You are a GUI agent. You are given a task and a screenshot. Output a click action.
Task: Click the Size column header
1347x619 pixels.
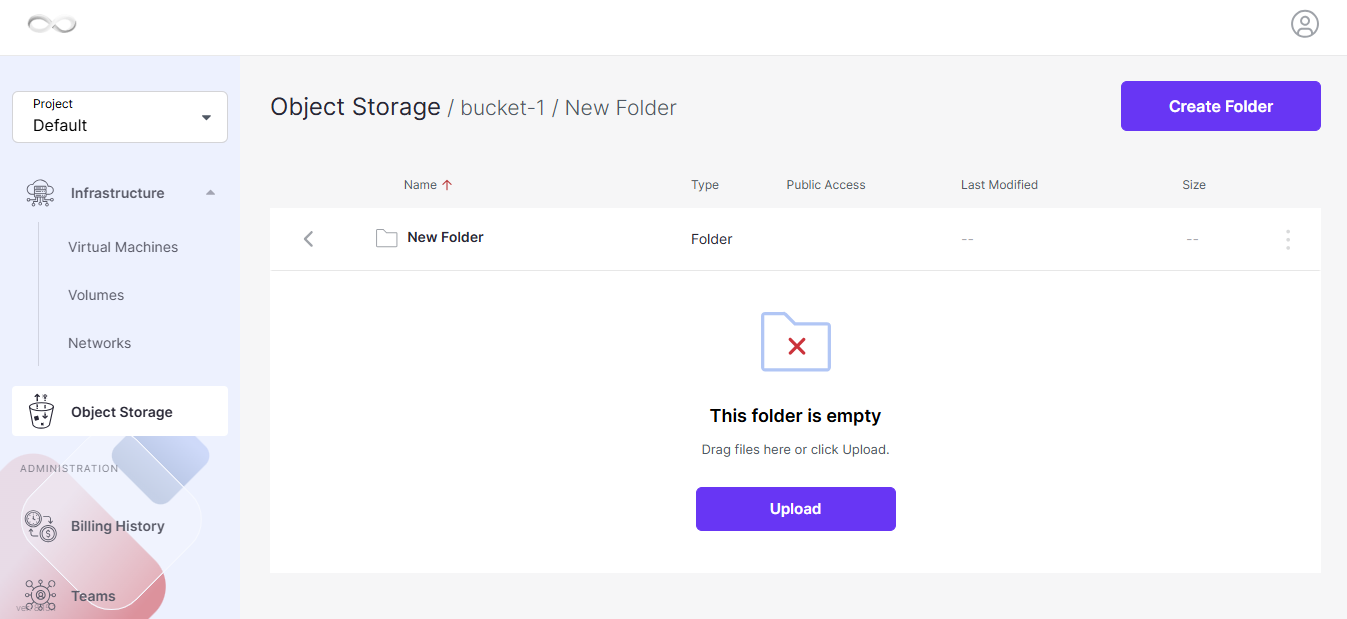pos(1194,185)
